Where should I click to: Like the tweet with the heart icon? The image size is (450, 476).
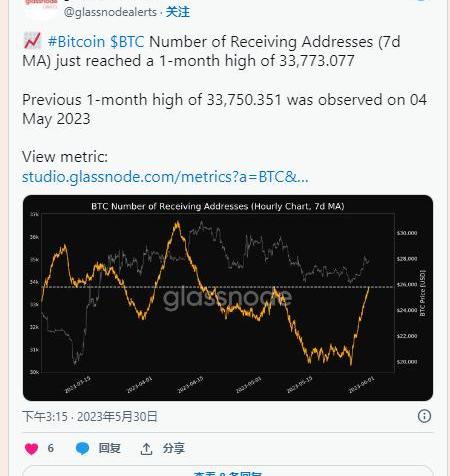coord(32,449)
